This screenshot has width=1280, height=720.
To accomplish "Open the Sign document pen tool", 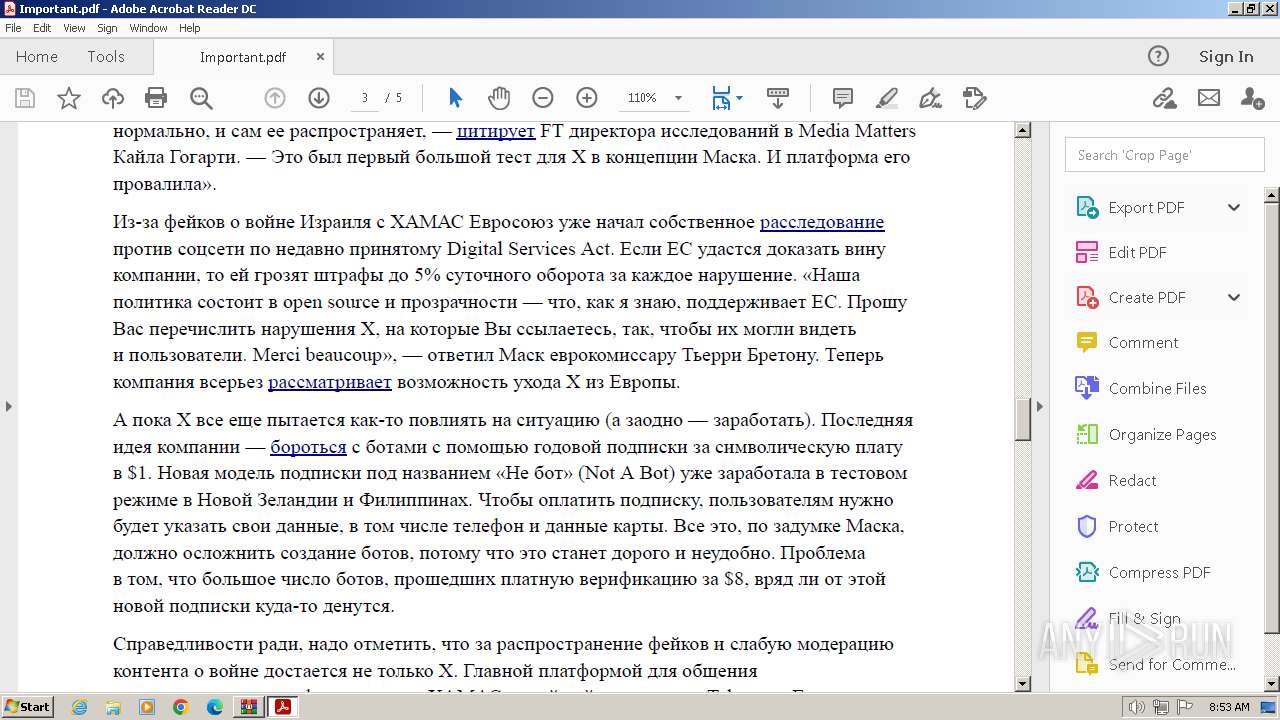I will coord(931,98).
